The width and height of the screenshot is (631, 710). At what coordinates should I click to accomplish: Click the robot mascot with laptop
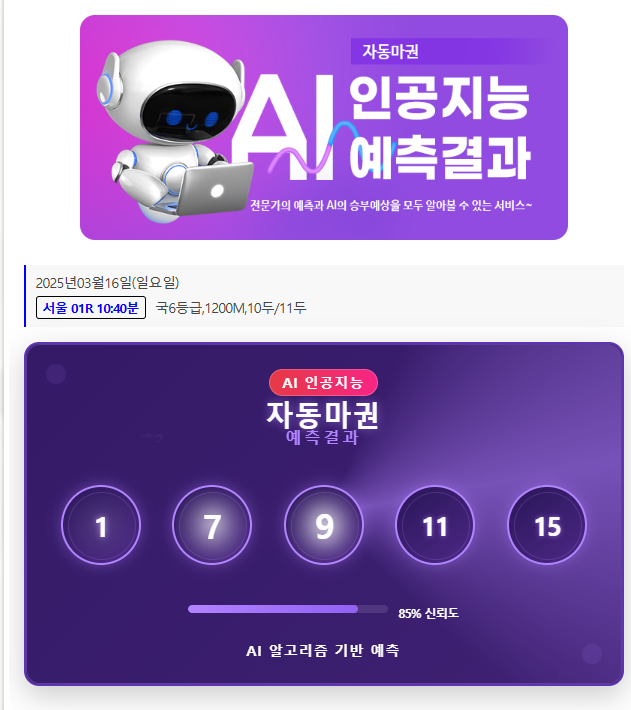(174, 131)
